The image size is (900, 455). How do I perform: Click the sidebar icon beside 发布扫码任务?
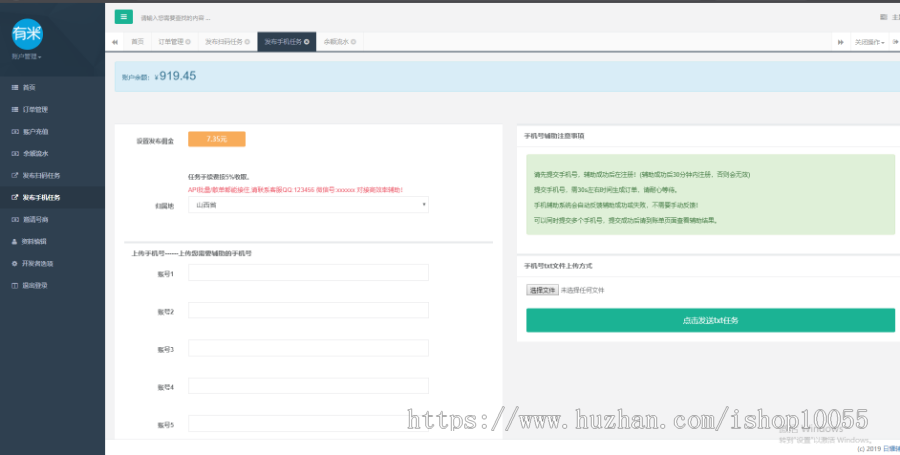pos(15,176)
